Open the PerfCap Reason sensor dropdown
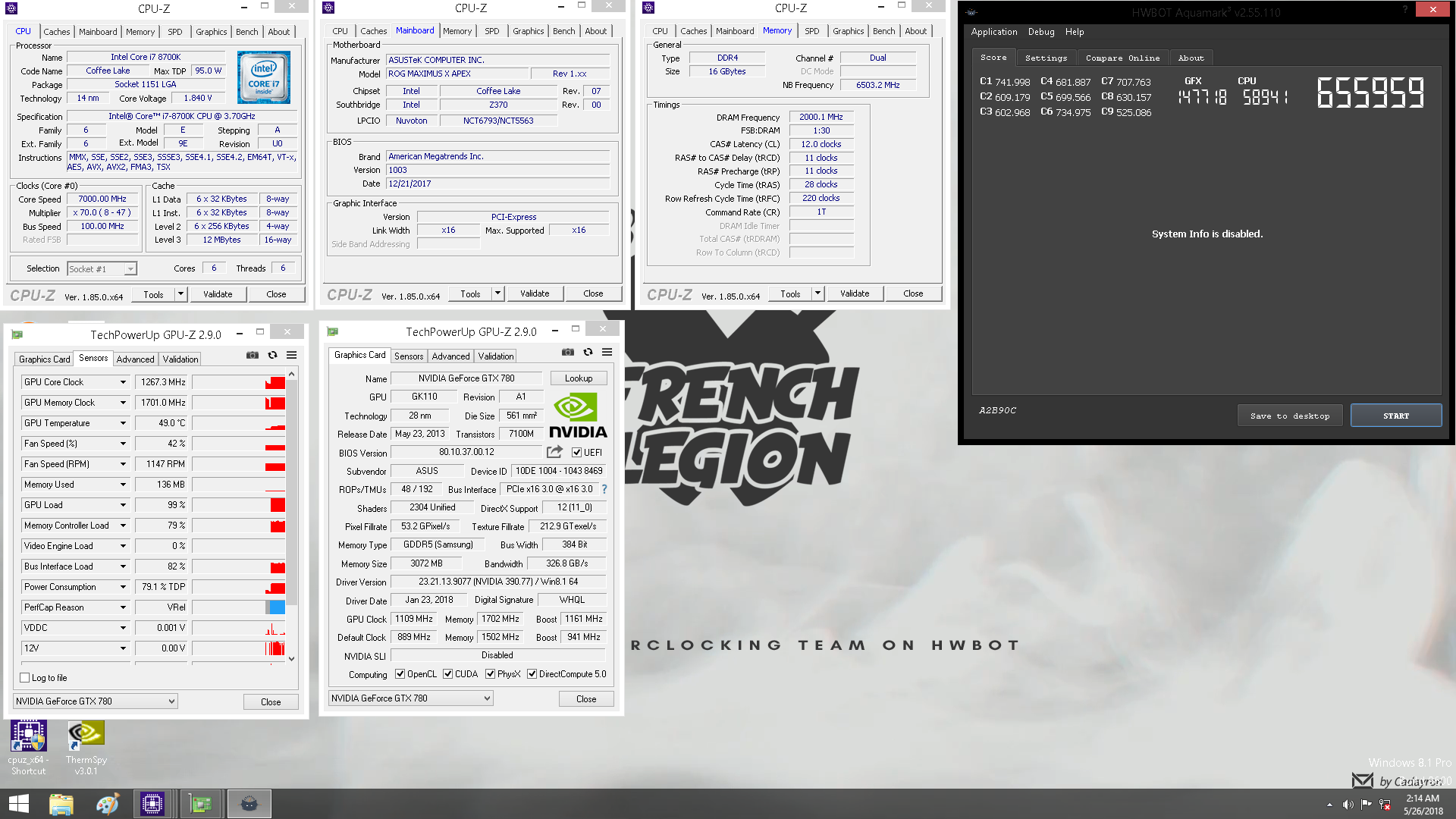Viewport: 1456px width, 819px height. tap(123, 607)
